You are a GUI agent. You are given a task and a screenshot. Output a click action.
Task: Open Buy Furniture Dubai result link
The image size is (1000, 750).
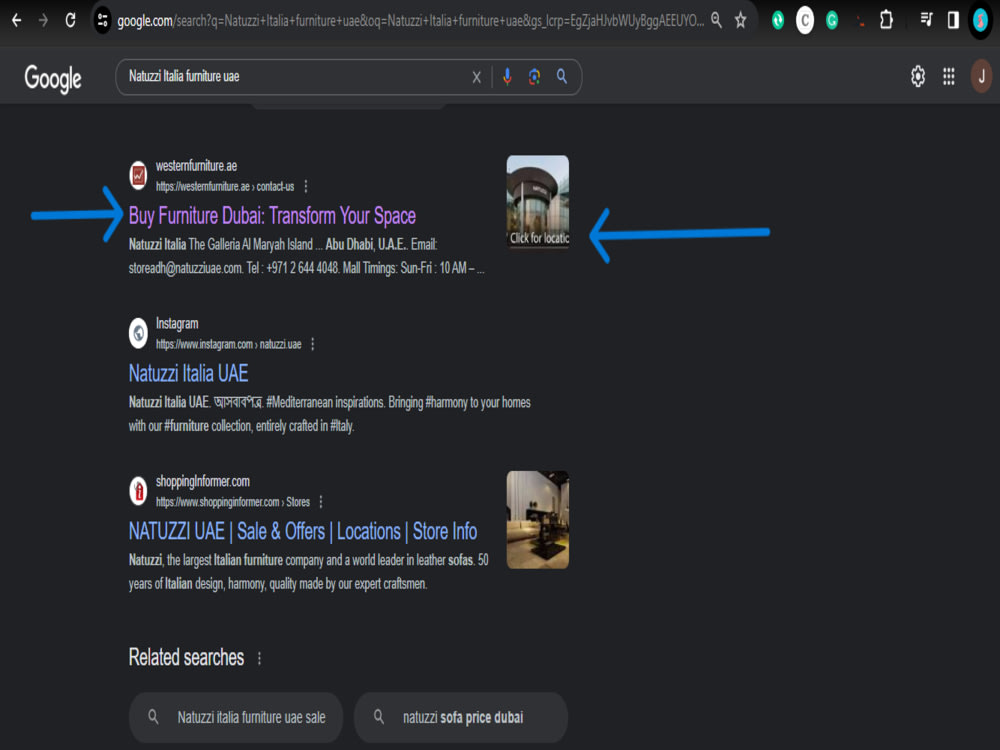(272, 216)
